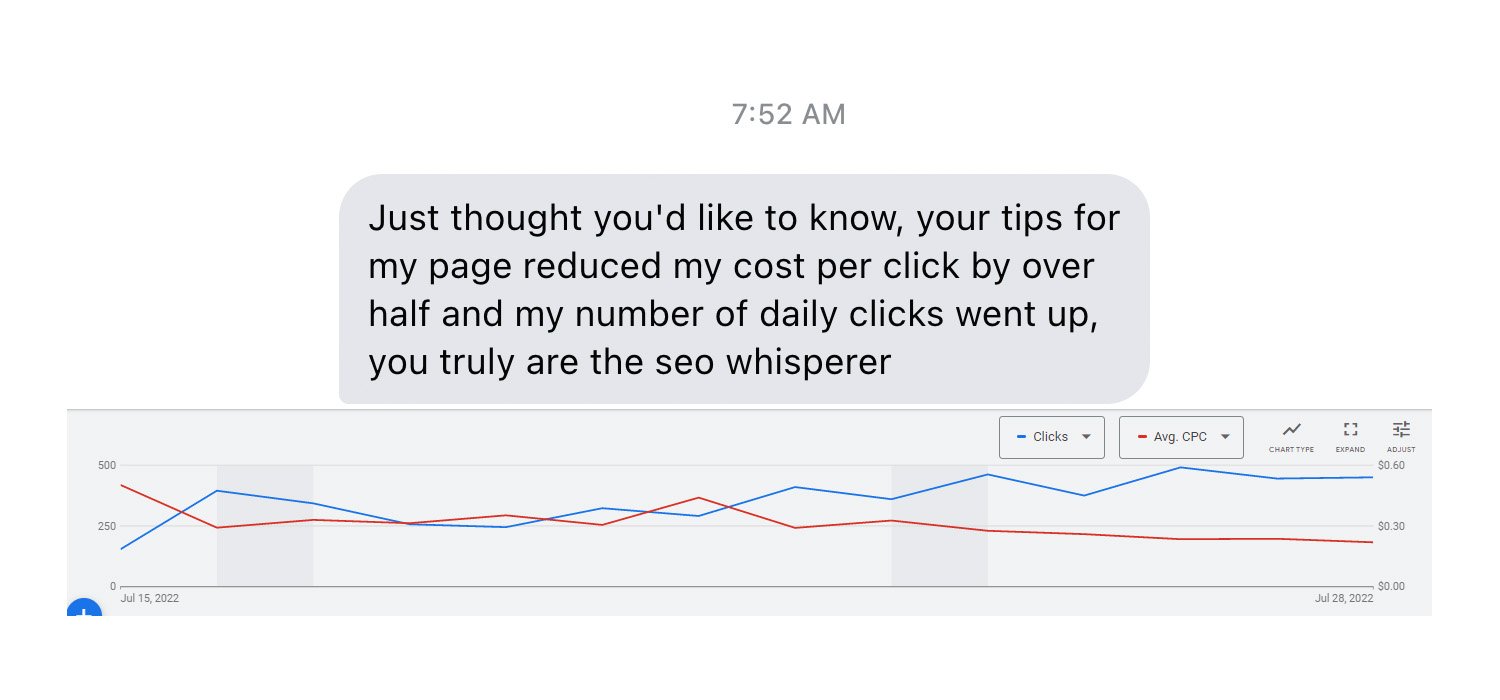Screen dimensions: 1500x700
Task: Click the Expand chart icon
Action: point(1350,435)
